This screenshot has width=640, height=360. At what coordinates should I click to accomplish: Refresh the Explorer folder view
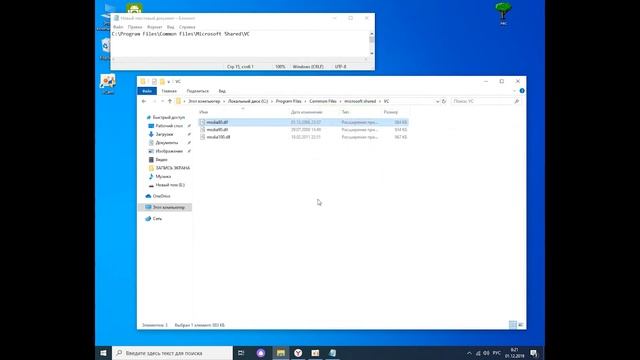tap(444, 101)
